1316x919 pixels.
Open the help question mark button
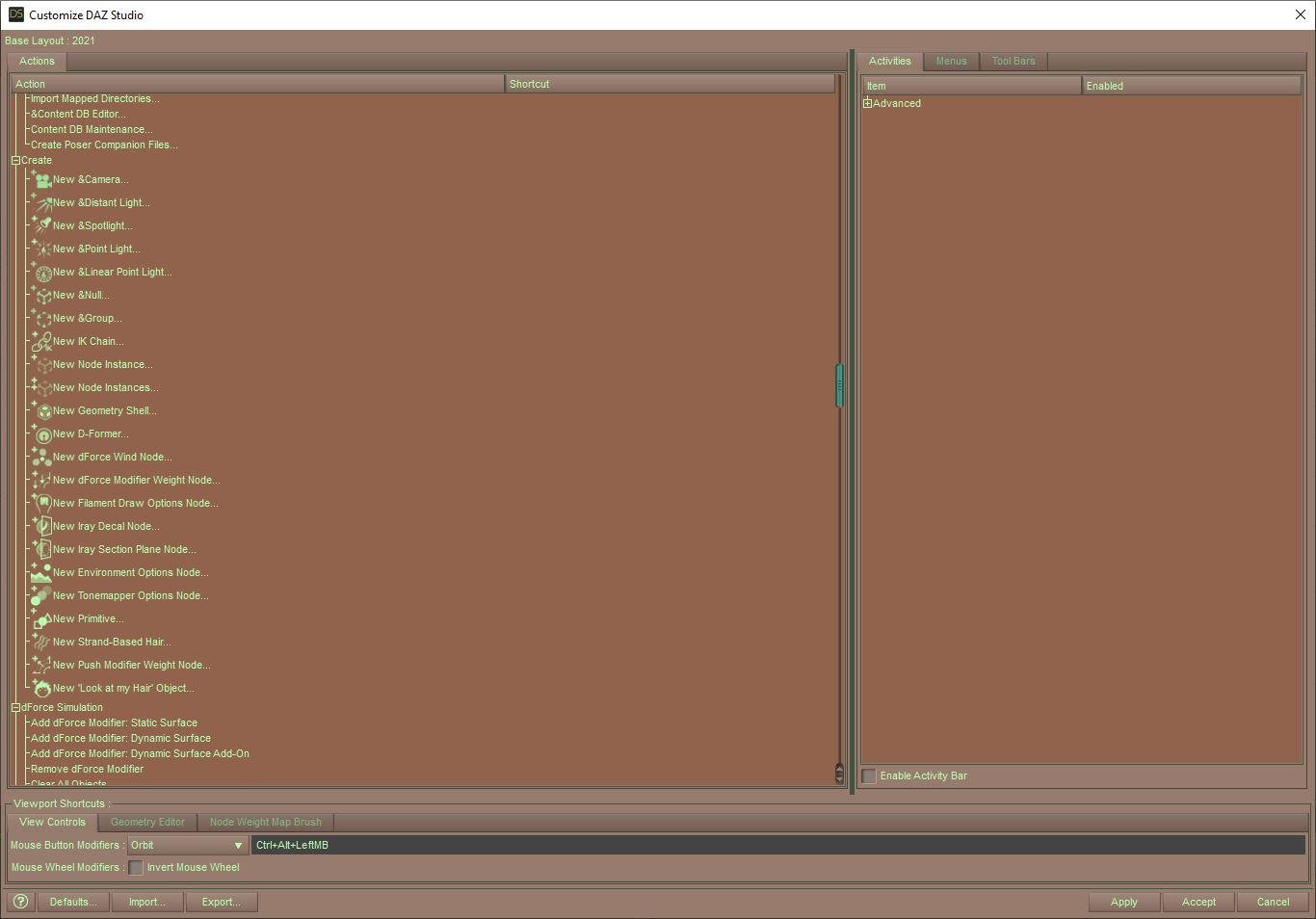(20, 902)
